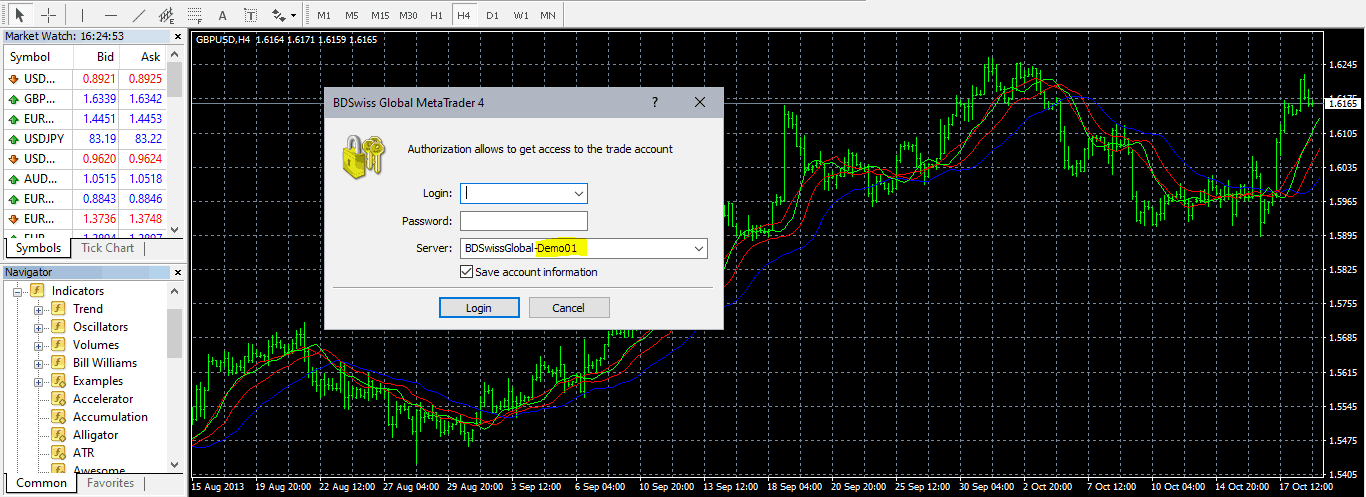Expand the Oscillators folder
Screen dimensions: 1366x497
pos(38,327)
